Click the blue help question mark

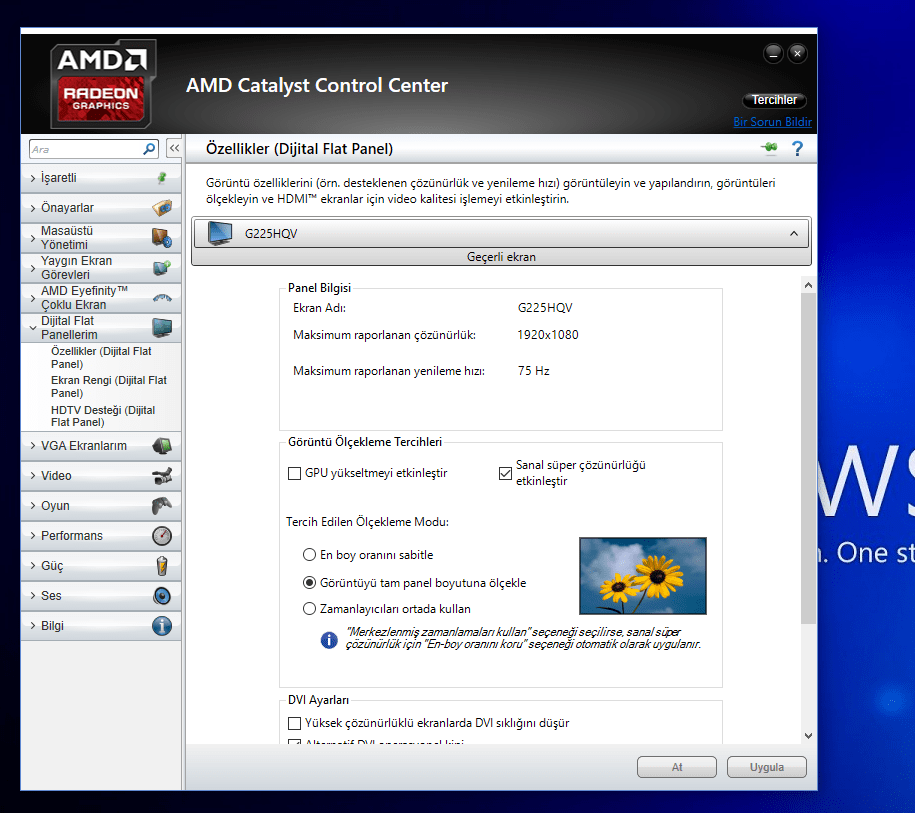point(797,149)
